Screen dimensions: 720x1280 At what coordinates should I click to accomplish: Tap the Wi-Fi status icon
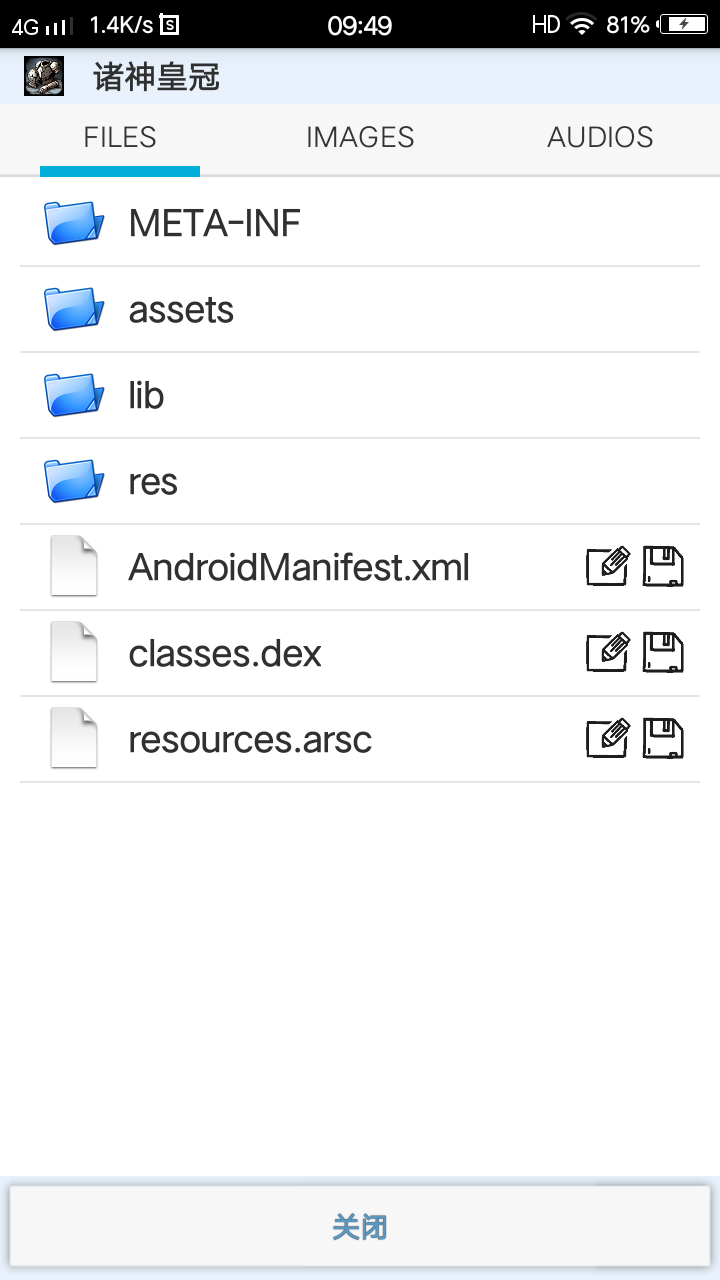[582, 25]
